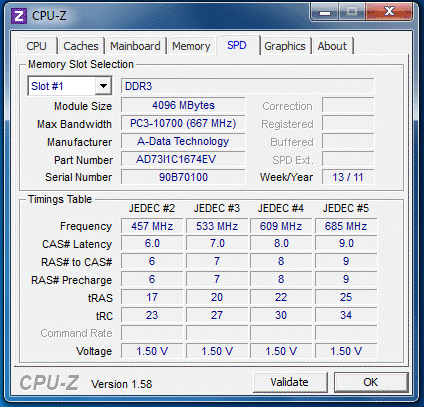Click tRC value 34
The width and height of the screenshot is (424, 407).
tap(346, 315)
